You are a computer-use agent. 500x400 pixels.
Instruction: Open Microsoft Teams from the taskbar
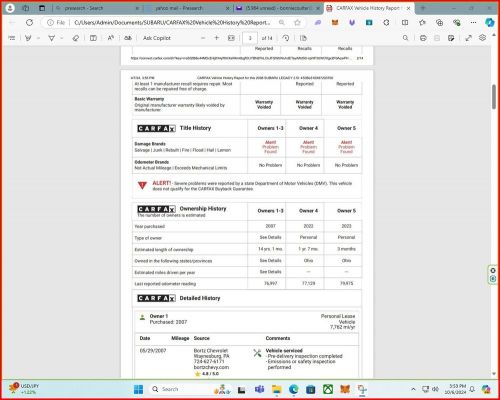pos(259,389)
